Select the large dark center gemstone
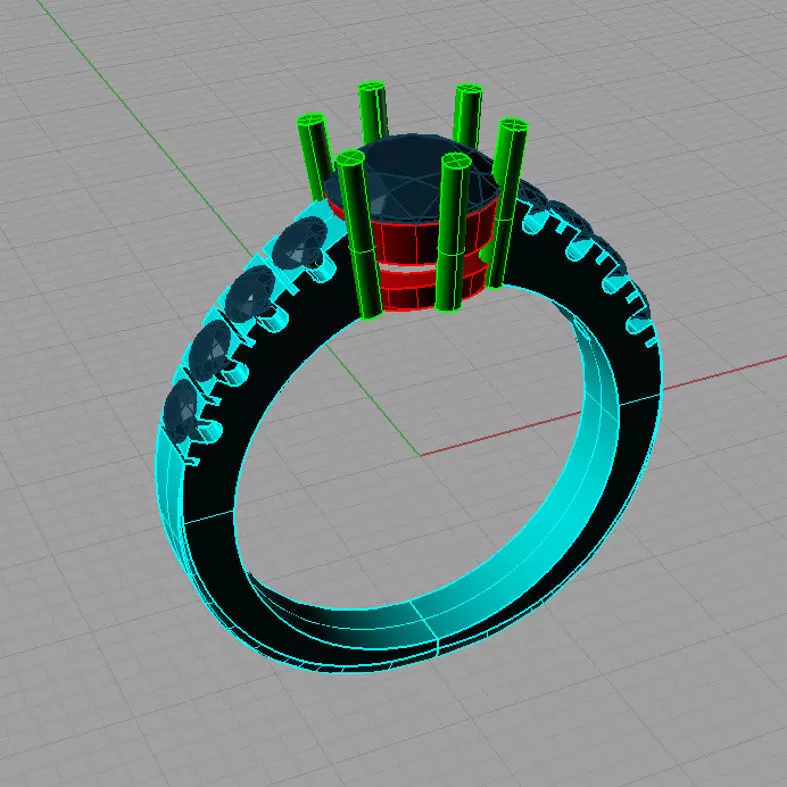This screenshot has height=787, width=787. point(413,176)
